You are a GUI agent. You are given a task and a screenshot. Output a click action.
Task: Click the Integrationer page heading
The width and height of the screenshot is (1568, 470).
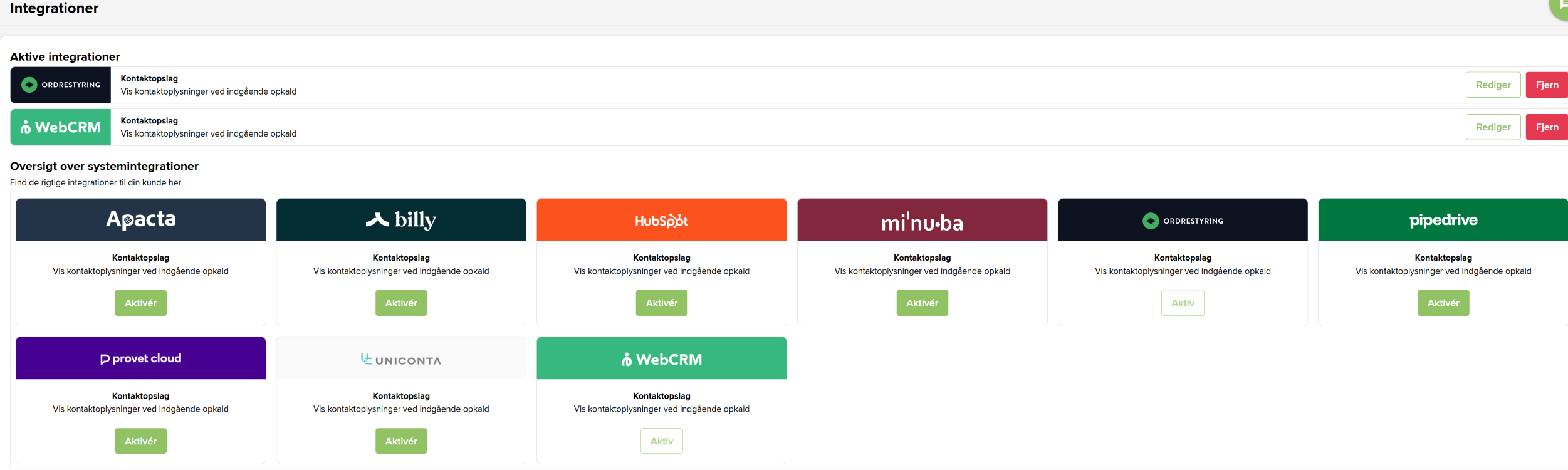tap(54, 8)
